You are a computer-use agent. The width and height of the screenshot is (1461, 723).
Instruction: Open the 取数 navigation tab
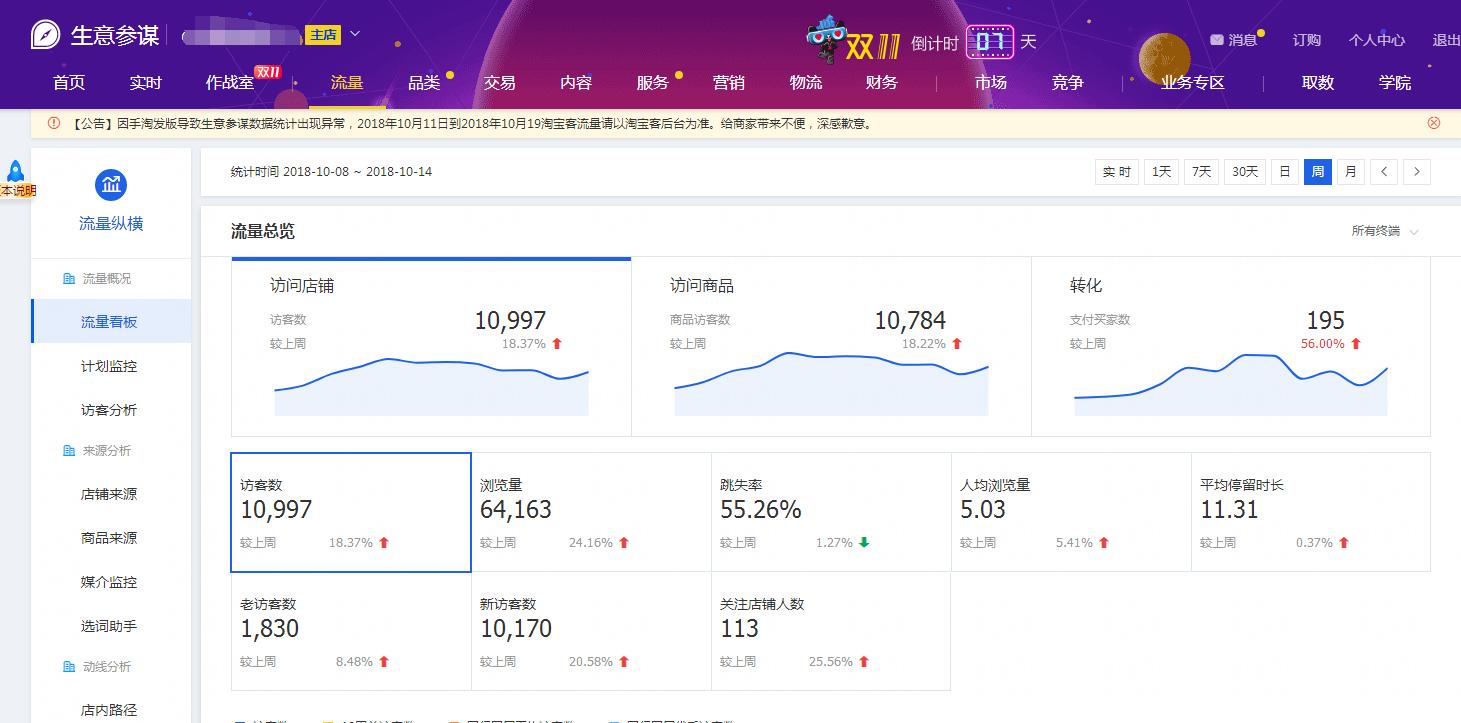[x=1318, y=82]
